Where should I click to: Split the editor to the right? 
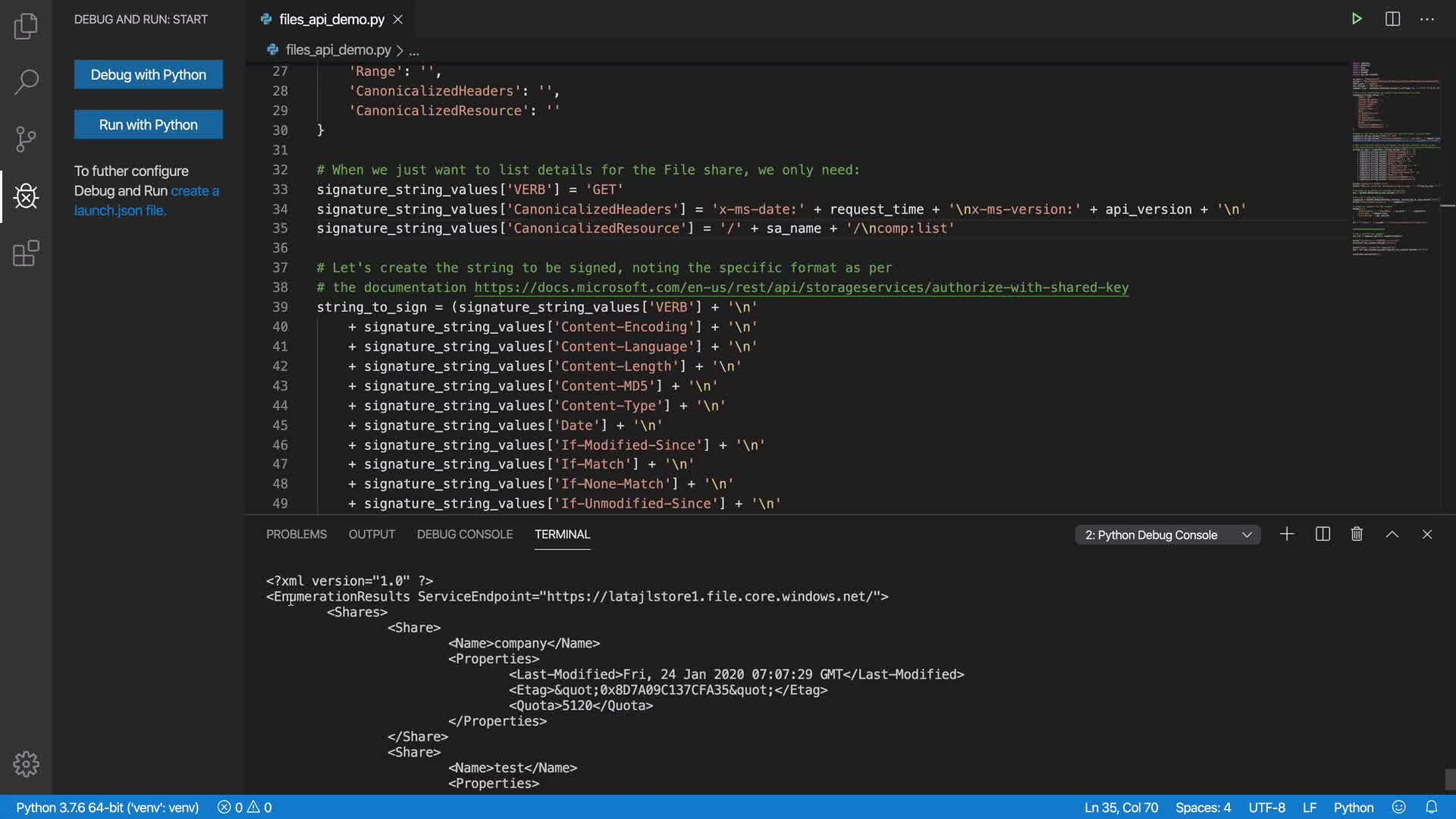point(1392,19)
